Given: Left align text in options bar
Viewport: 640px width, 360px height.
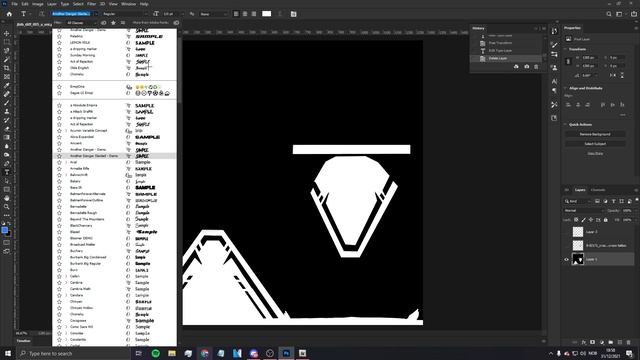Looking at the screenshot, I should pyautogui.click(x=236, y=14).
